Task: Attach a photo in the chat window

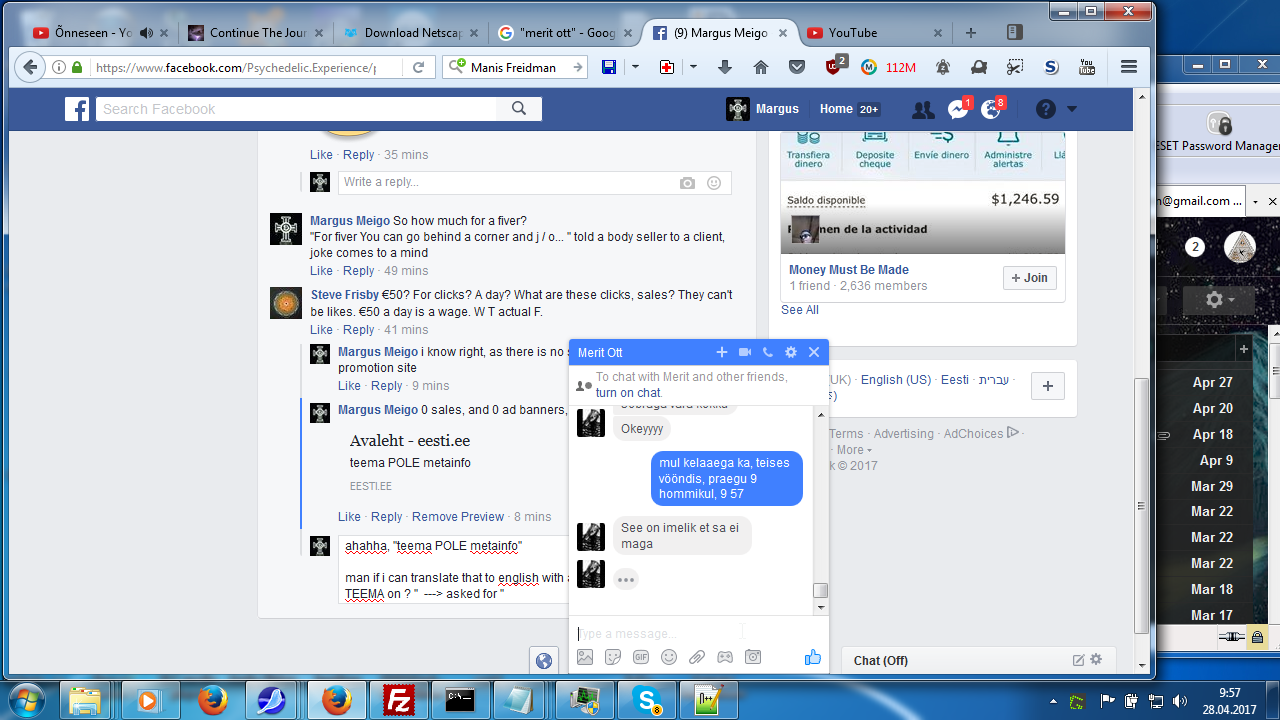Action: 585,657
